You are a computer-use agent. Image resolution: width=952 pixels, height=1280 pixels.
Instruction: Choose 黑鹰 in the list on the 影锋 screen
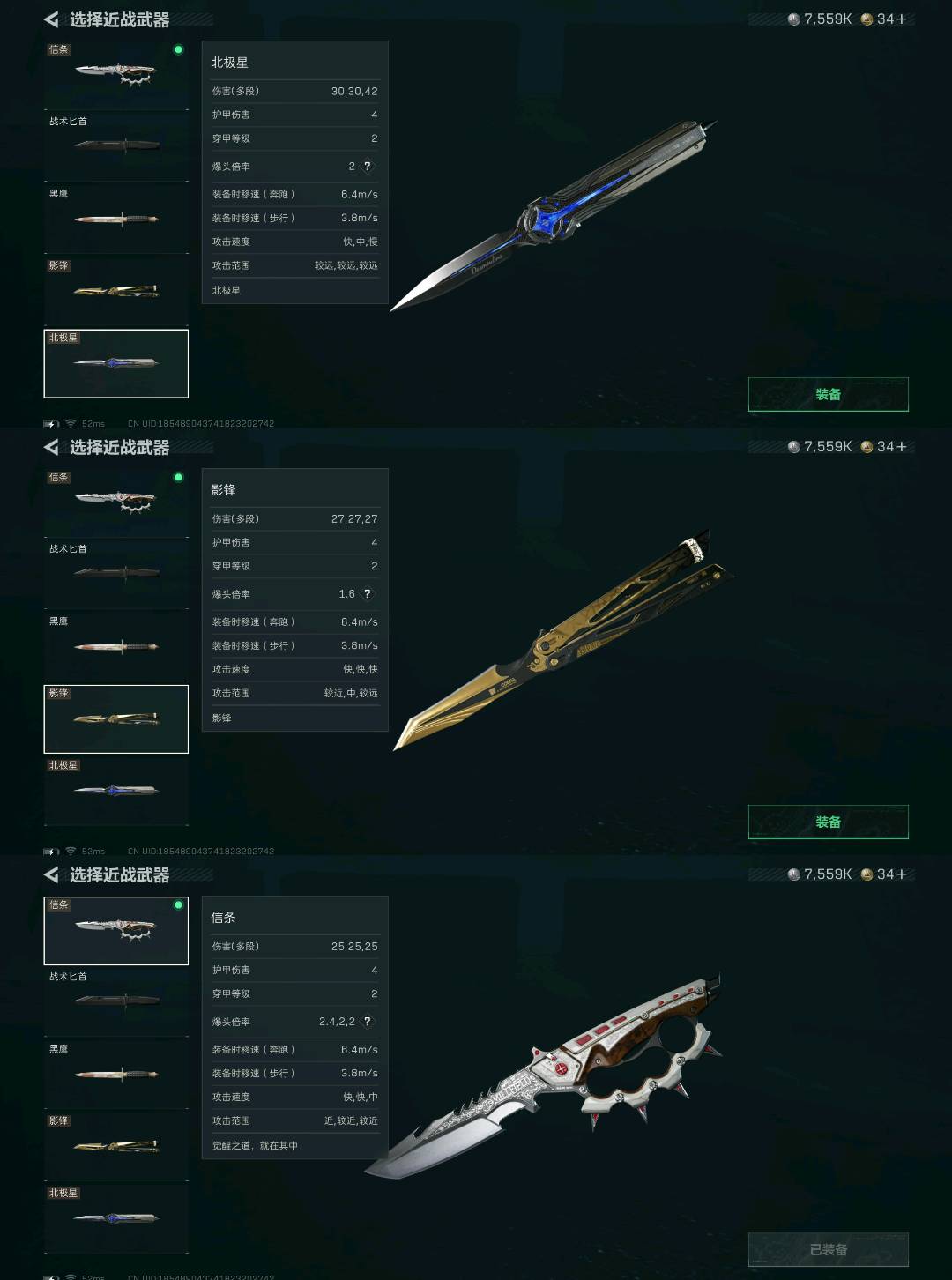click(x=116, y=646)
